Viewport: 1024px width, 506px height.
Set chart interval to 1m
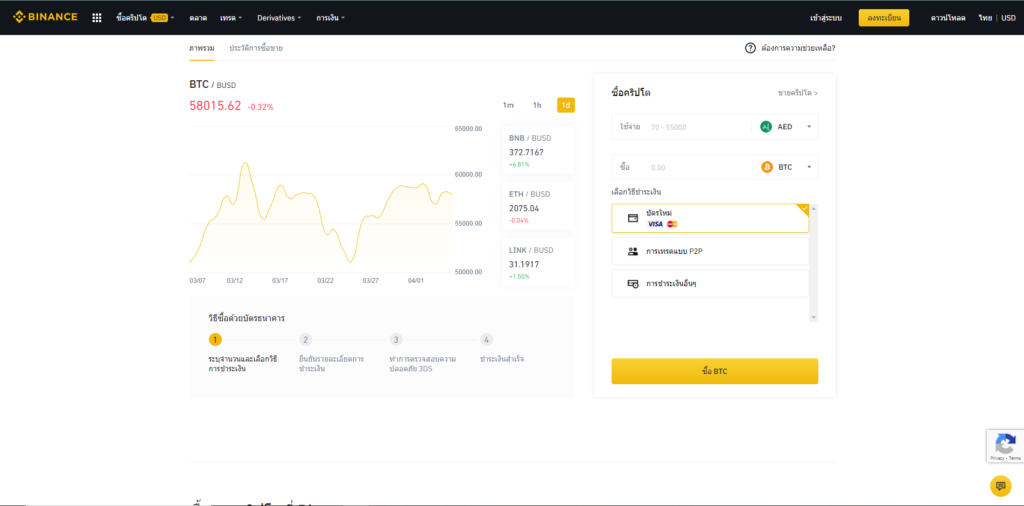[508, 105]
